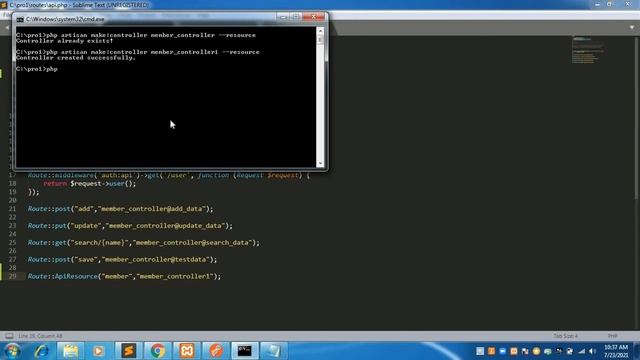Click scroll down arrow in cmd window

click(320, 163)
